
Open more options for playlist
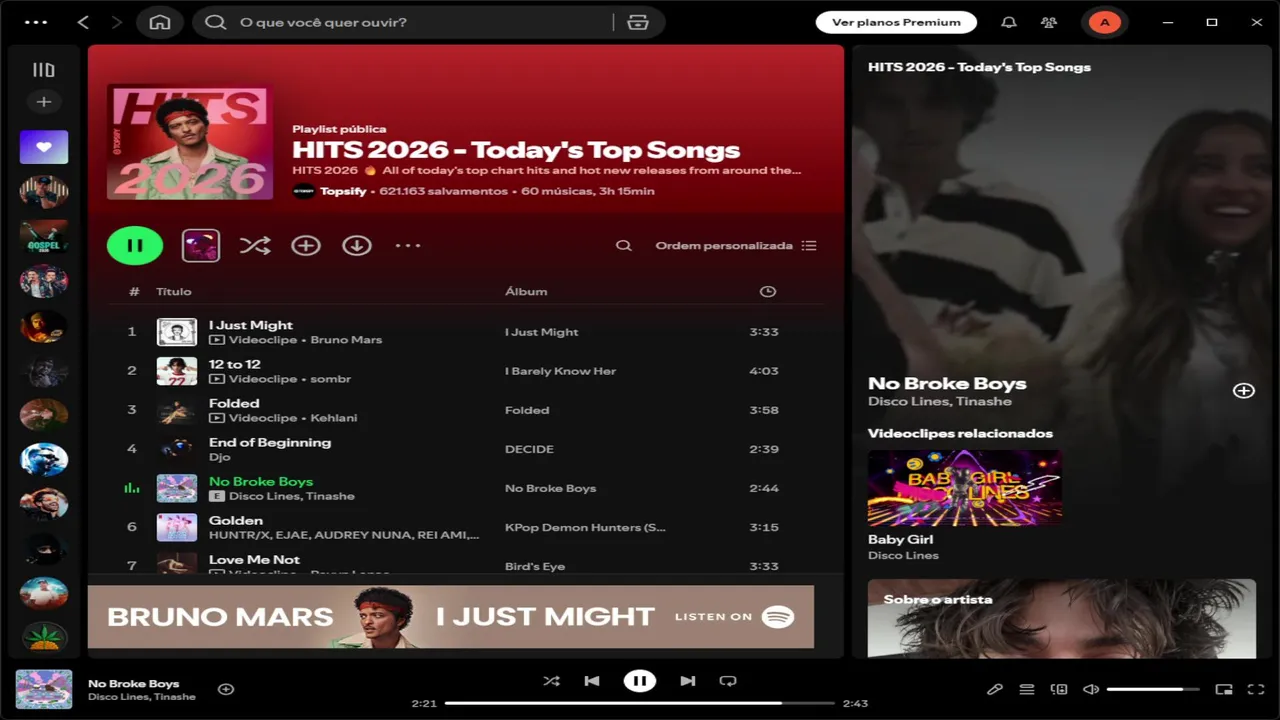408,245
